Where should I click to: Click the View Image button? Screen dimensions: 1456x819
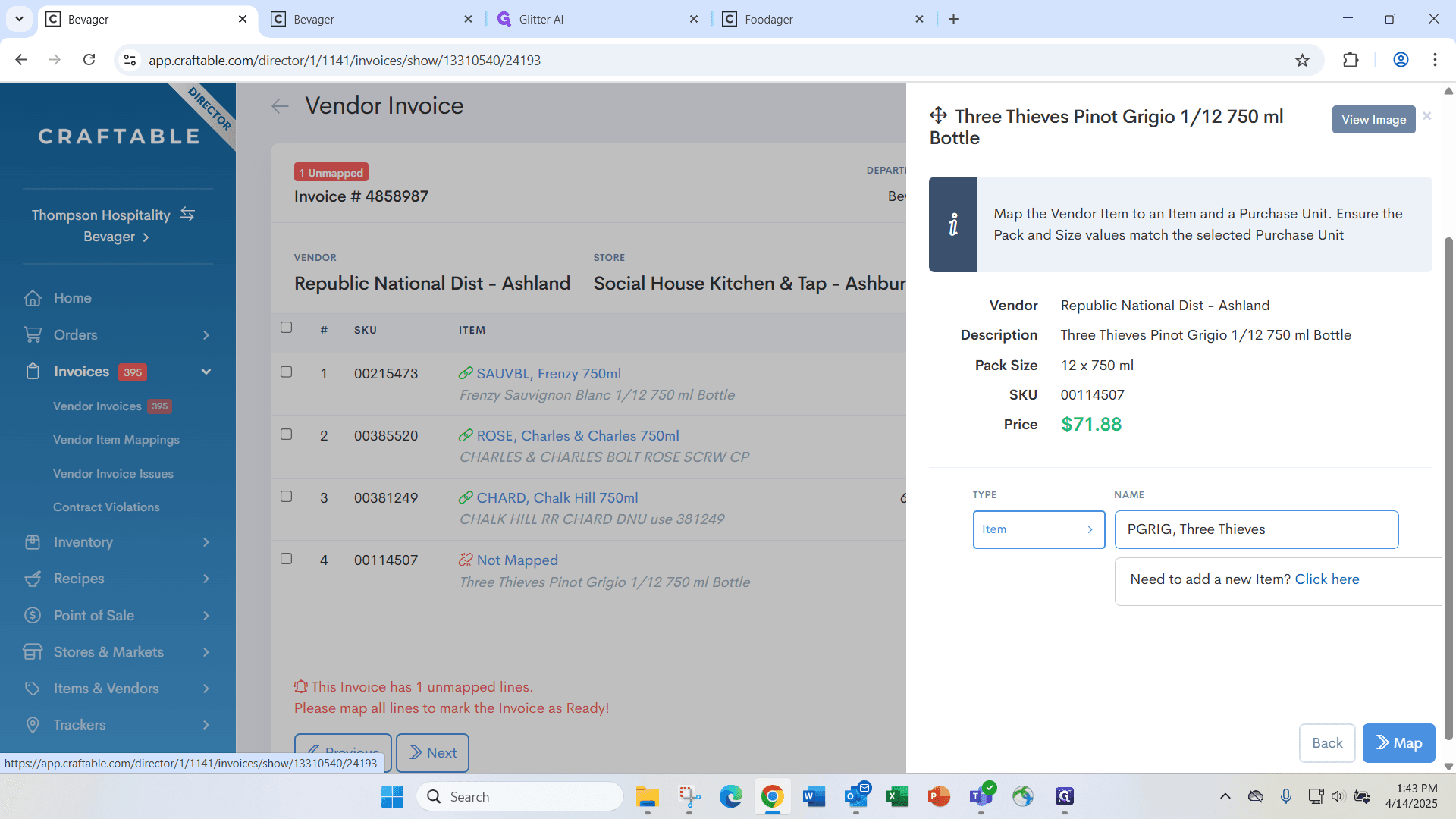[1373, 120]
